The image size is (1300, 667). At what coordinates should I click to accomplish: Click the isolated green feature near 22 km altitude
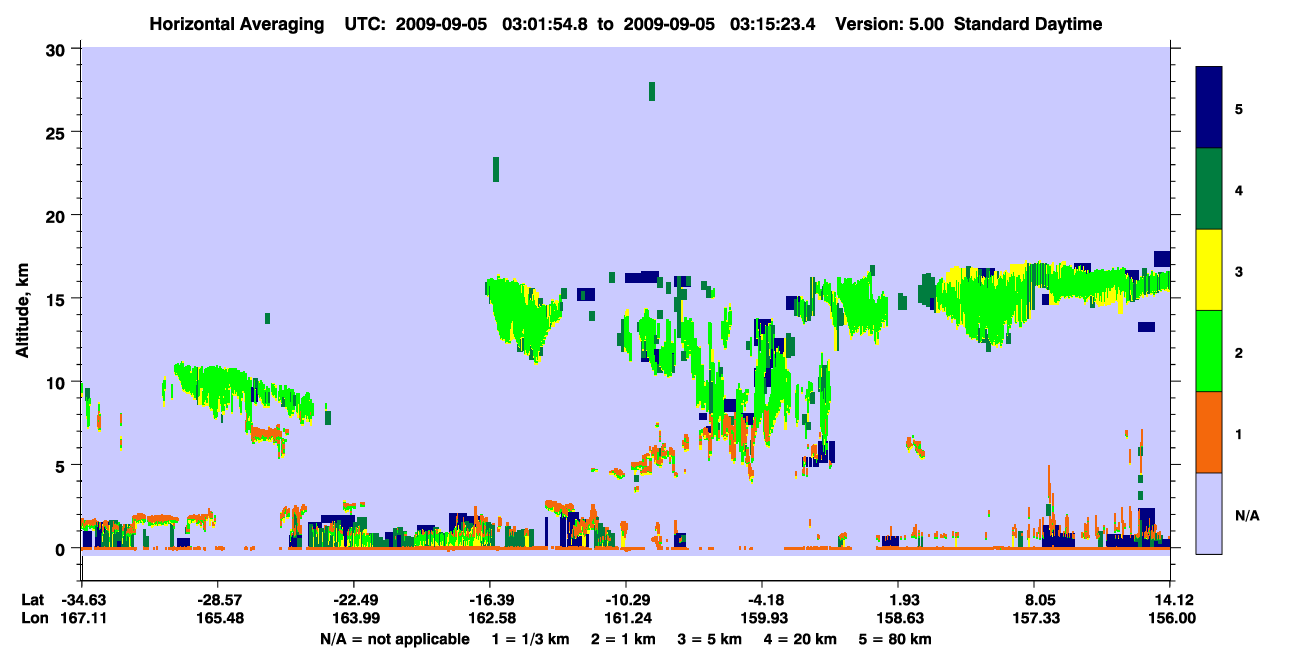(496, 169)
